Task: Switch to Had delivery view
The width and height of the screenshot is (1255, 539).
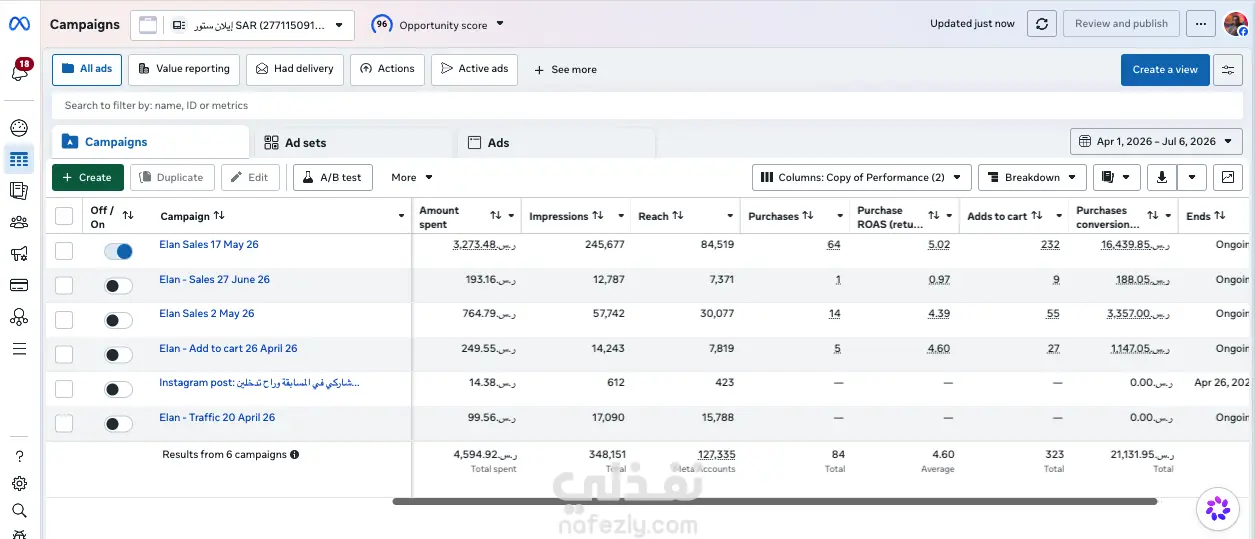Action: tap(295, 69)
